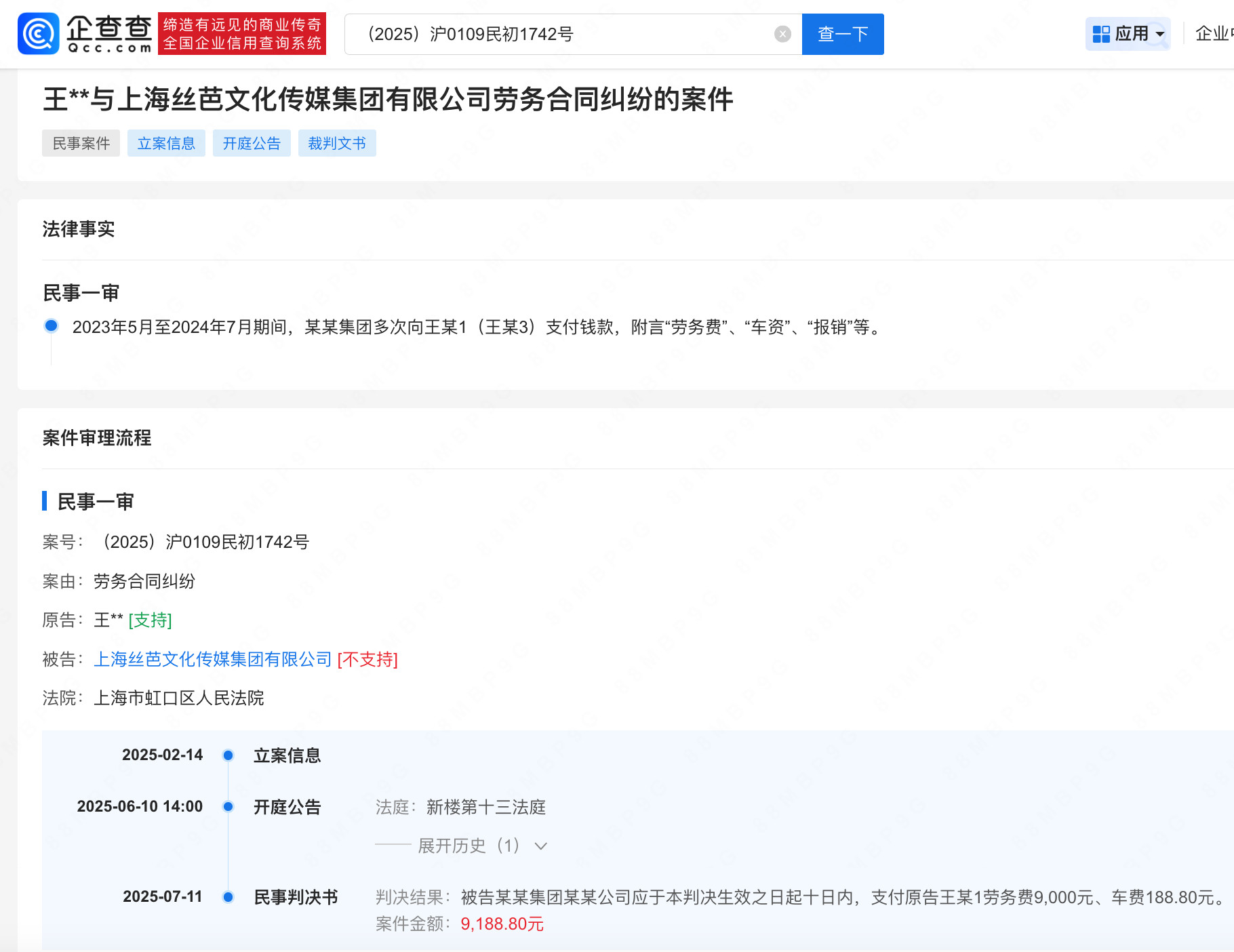Select the 立案信息 tag
Screen dimensions: 1234x952
point(166,143)
